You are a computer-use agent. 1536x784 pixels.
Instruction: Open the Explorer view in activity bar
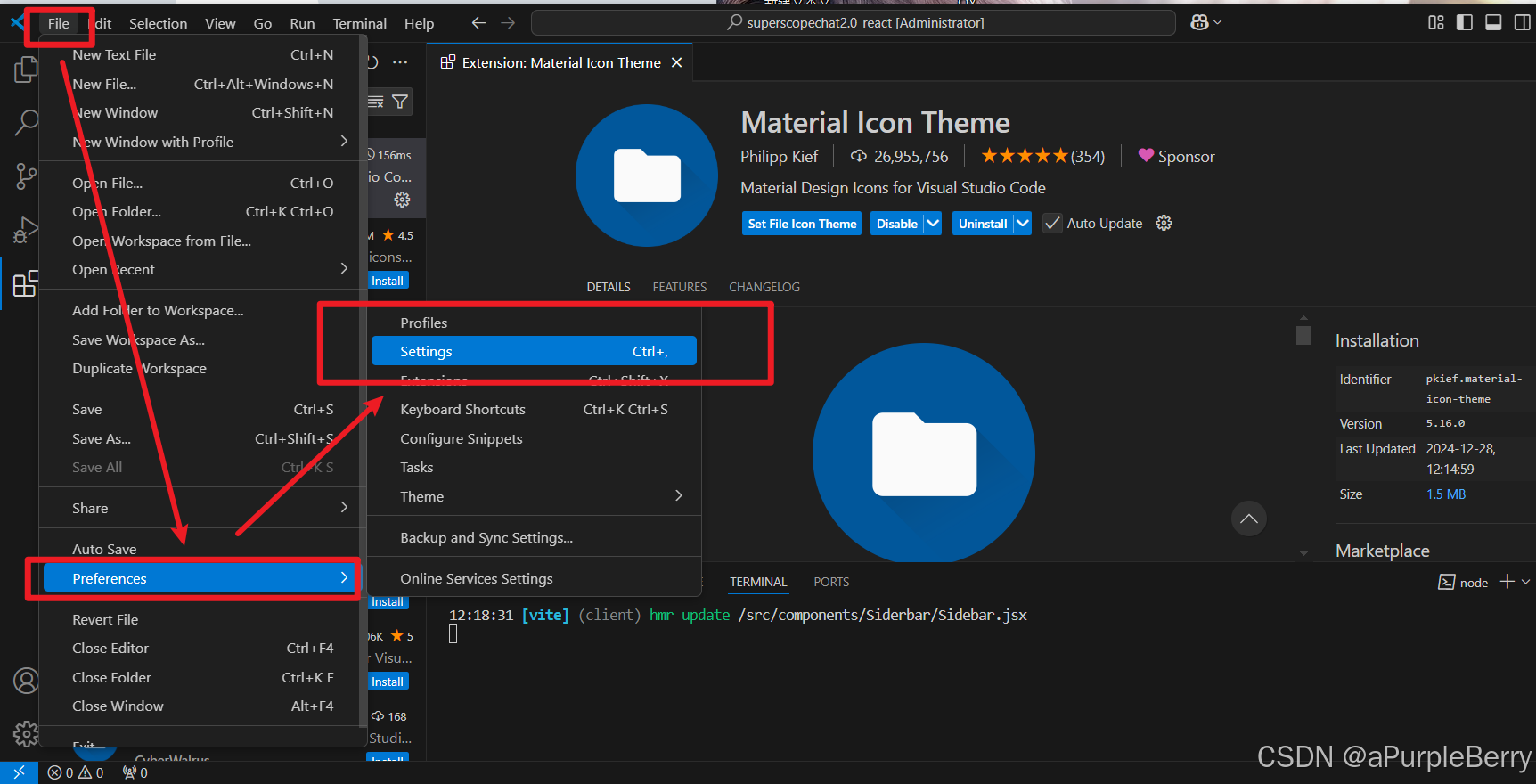(x=26, y=69)
